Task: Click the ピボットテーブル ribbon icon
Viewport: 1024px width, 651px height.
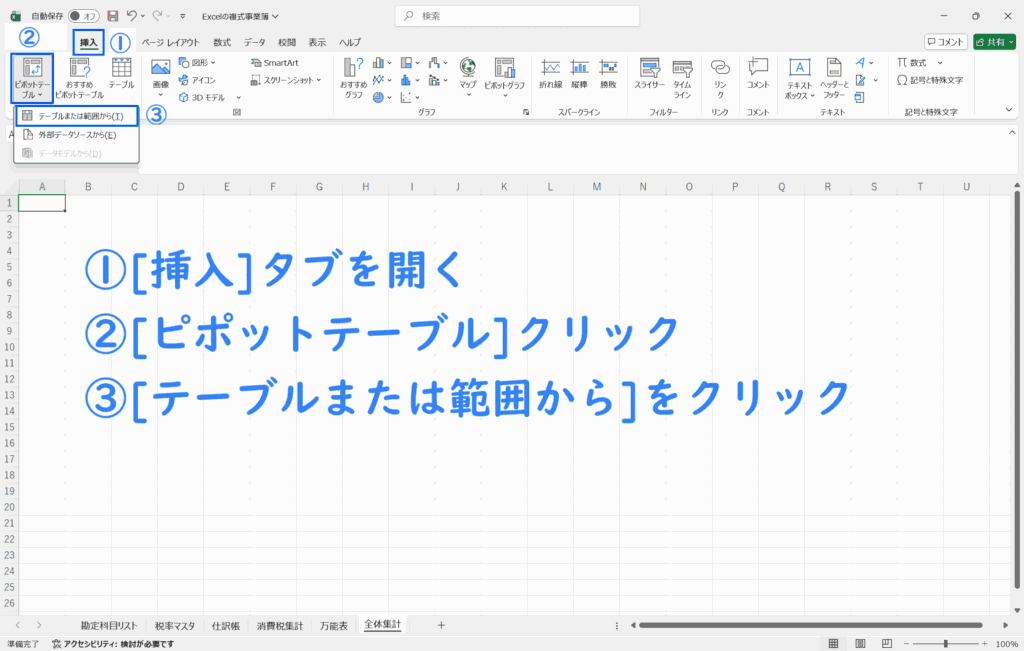Action: 31,76
